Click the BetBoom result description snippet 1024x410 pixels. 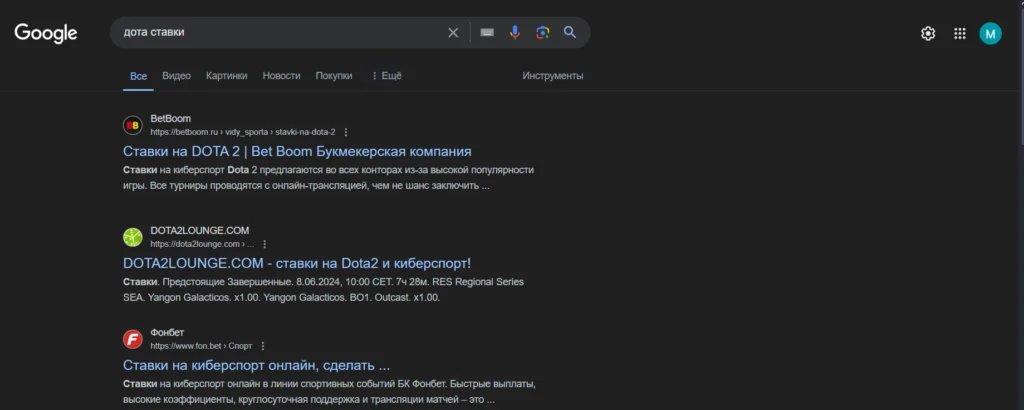[x=328, y=178]
